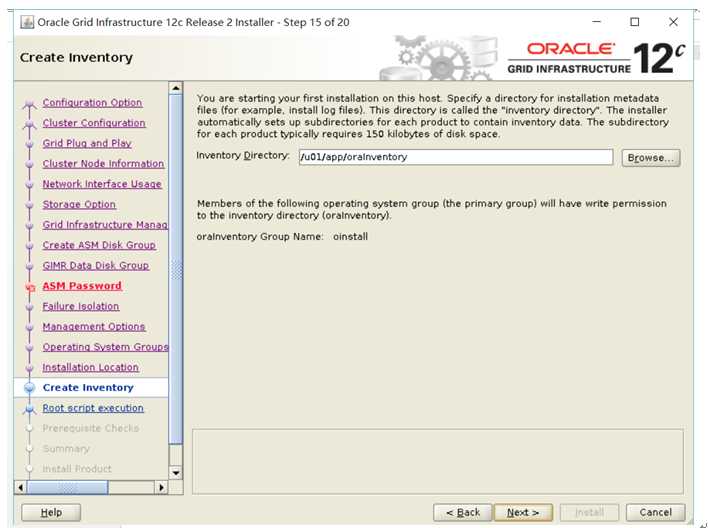Image resolution: width=708 pixels, height=528 pixels.
Task: Jump to Storage Option step
Action: [79, 204]
